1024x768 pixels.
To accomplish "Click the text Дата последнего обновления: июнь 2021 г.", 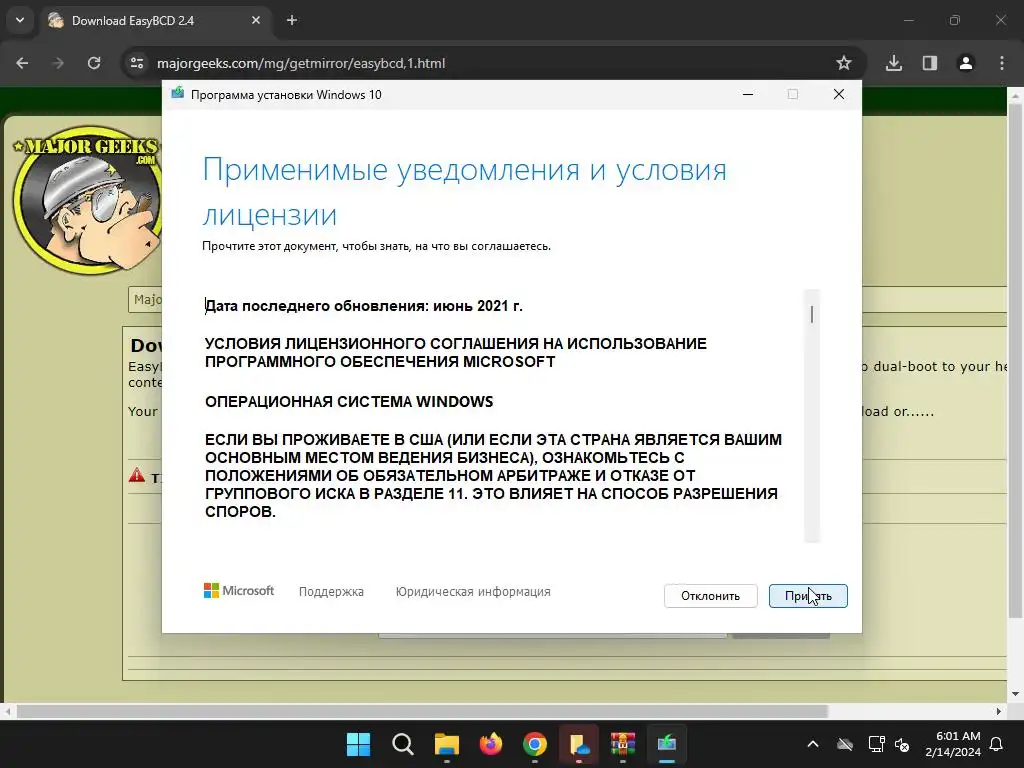I will 364,306.
